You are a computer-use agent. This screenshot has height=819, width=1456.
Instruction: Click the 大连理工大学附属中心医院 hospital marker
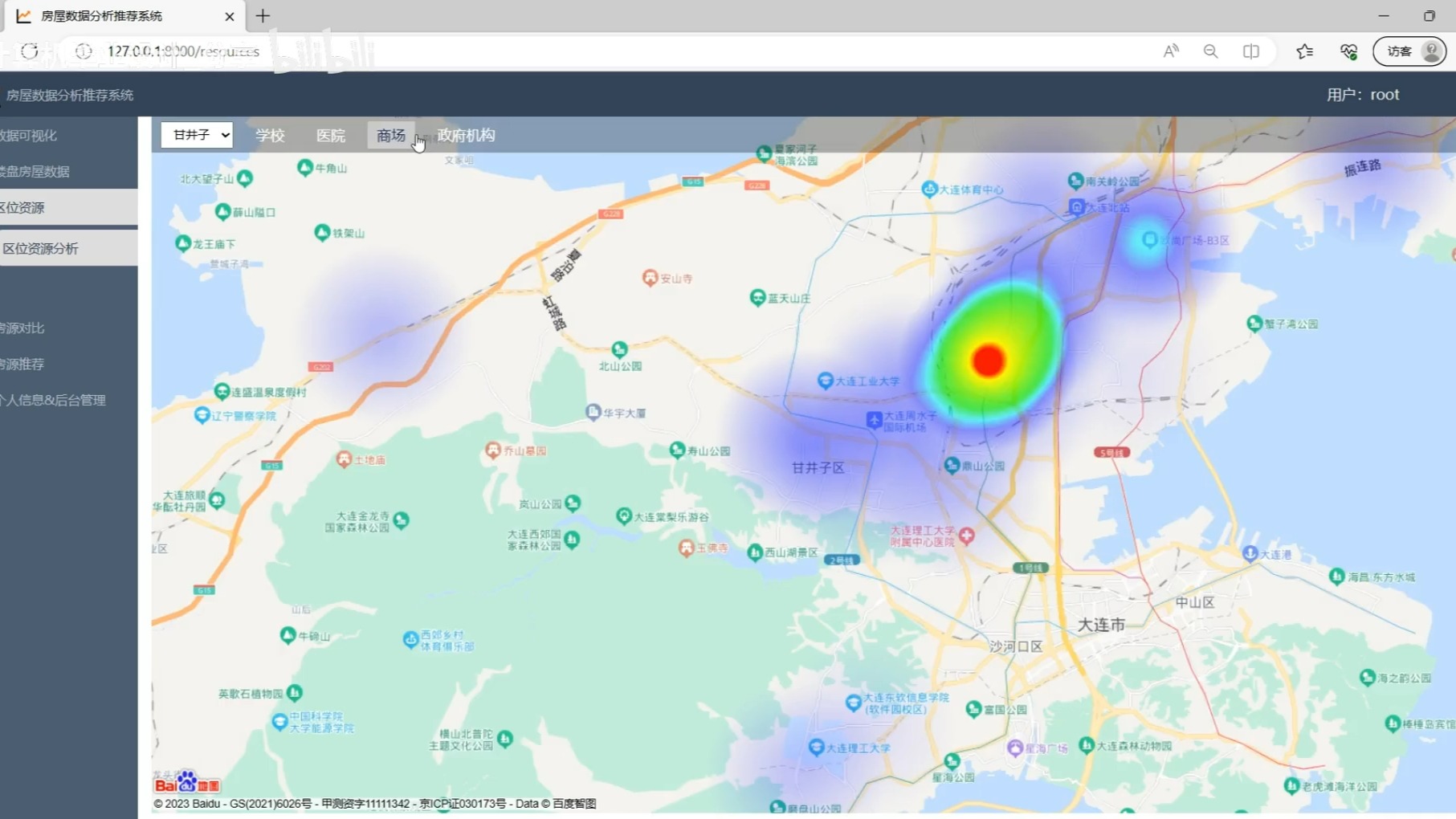click(967, 535)
